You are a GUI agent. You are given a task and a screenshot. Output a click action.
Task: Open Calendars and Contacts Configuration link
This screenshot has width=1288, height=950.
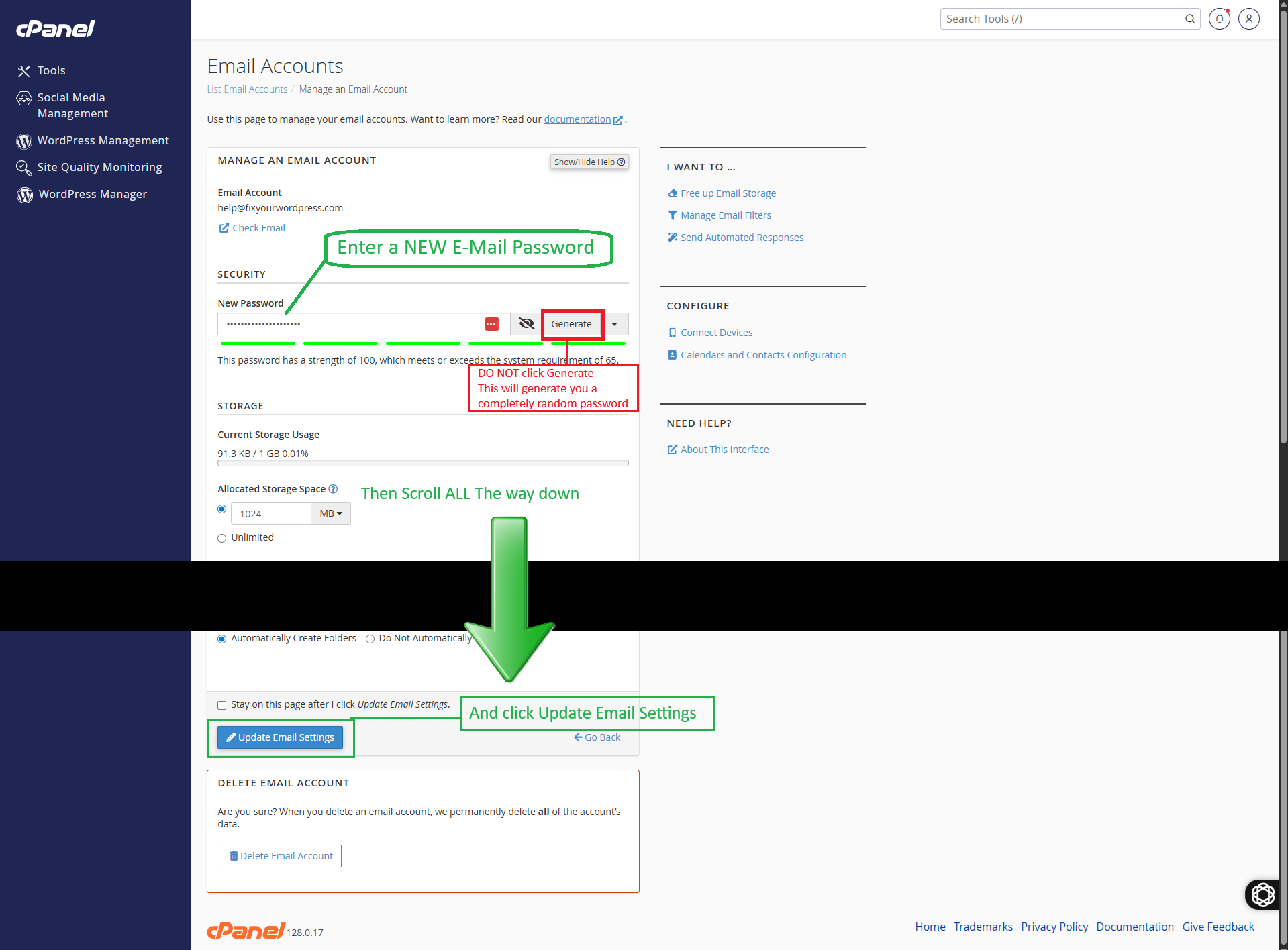[763, 355]
